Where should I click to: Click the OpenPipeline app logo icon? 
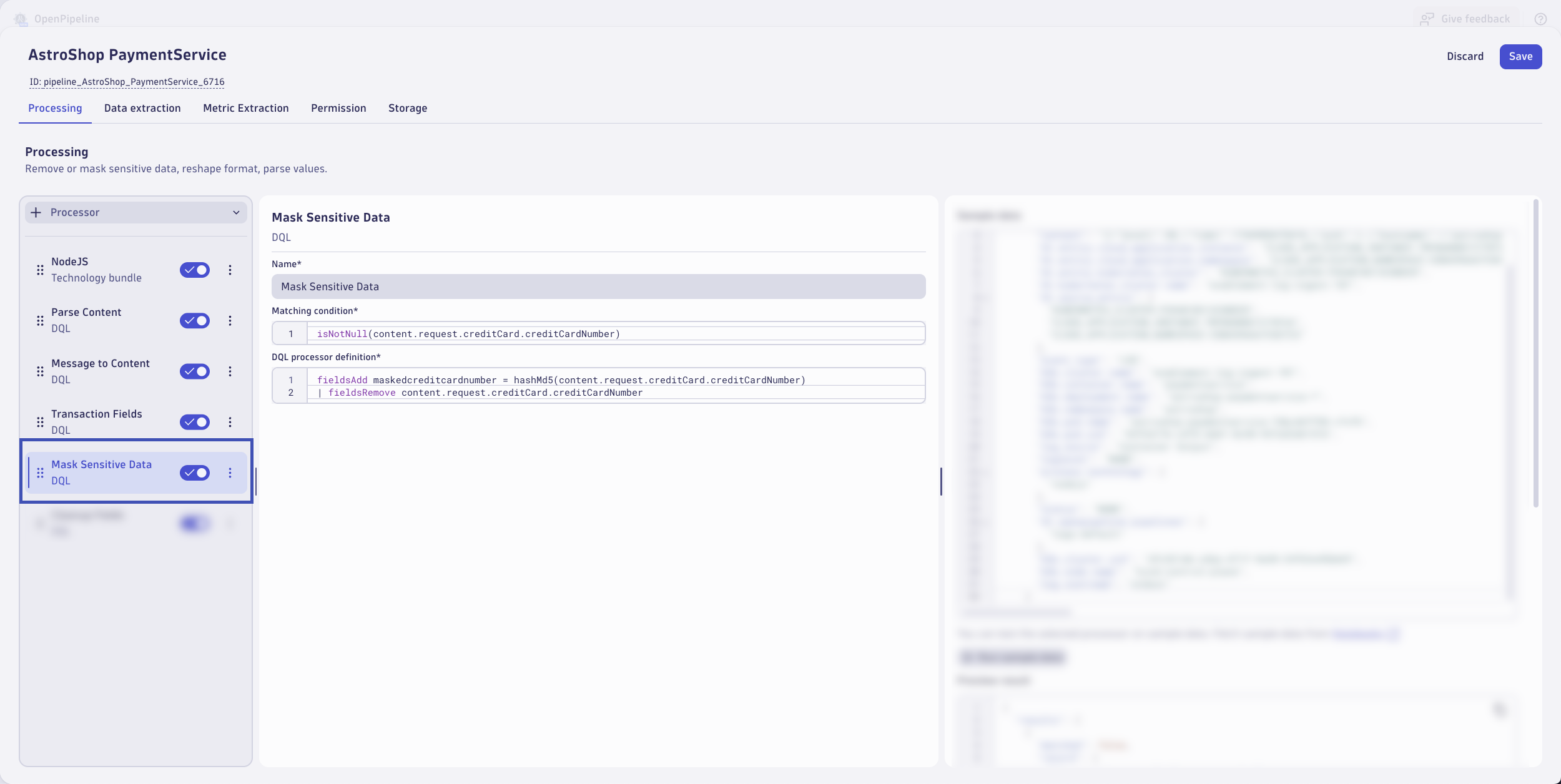(x=21, y=19)
